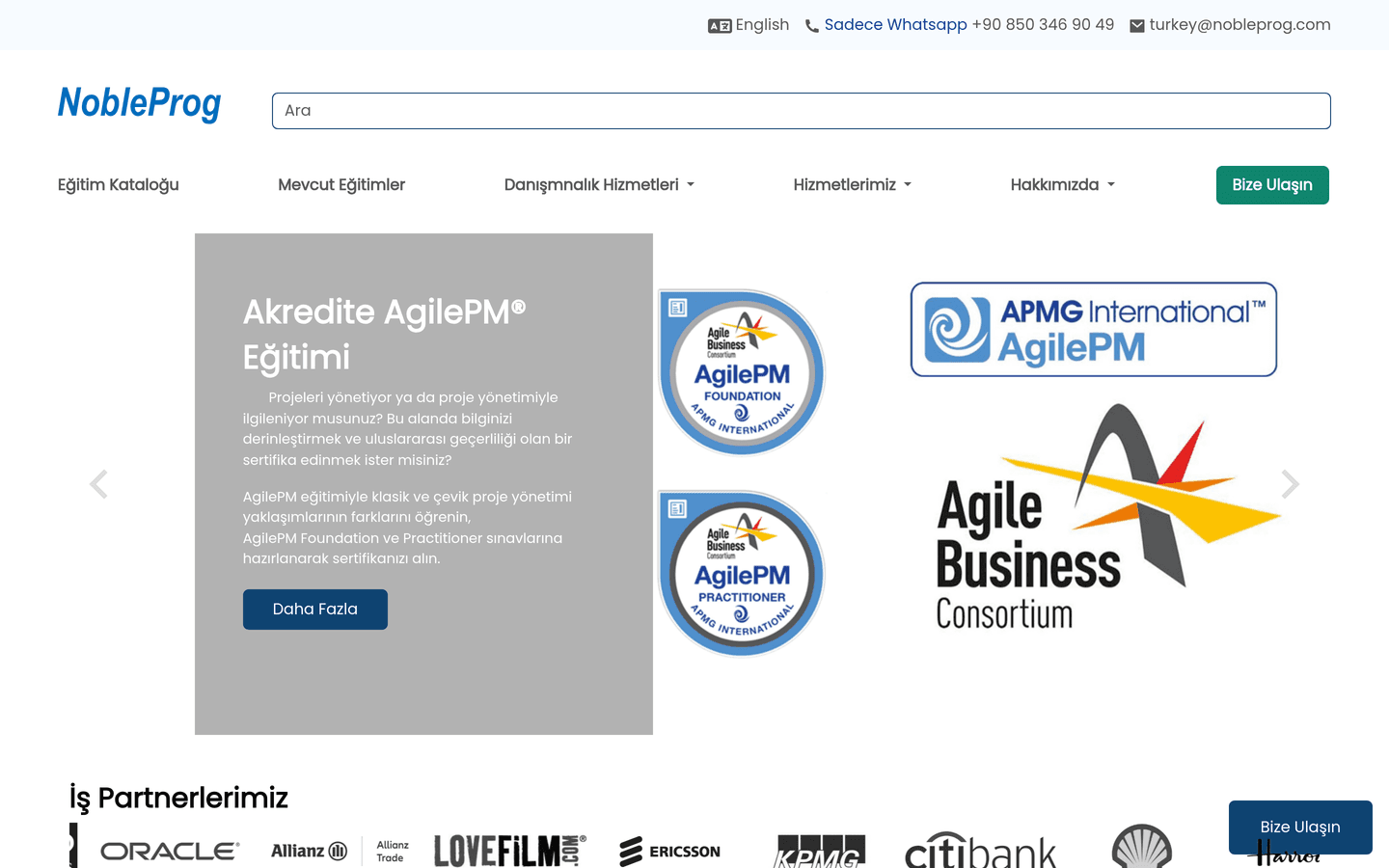
Task: Go to previous carousel slide
Action: coord(98,484)
